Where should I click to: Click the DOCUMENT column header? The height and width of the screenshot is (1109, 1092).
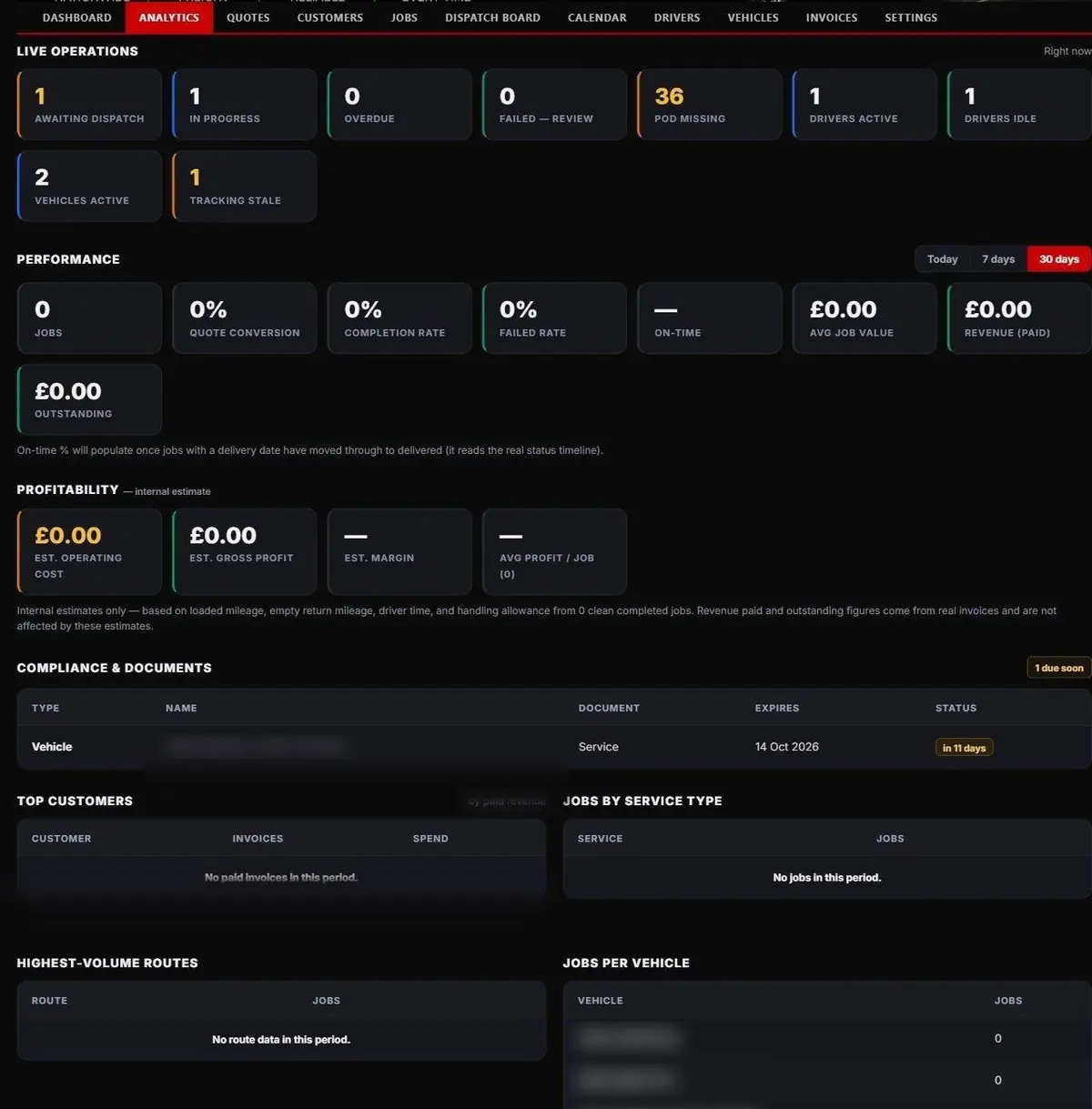[x=609, y=708]
